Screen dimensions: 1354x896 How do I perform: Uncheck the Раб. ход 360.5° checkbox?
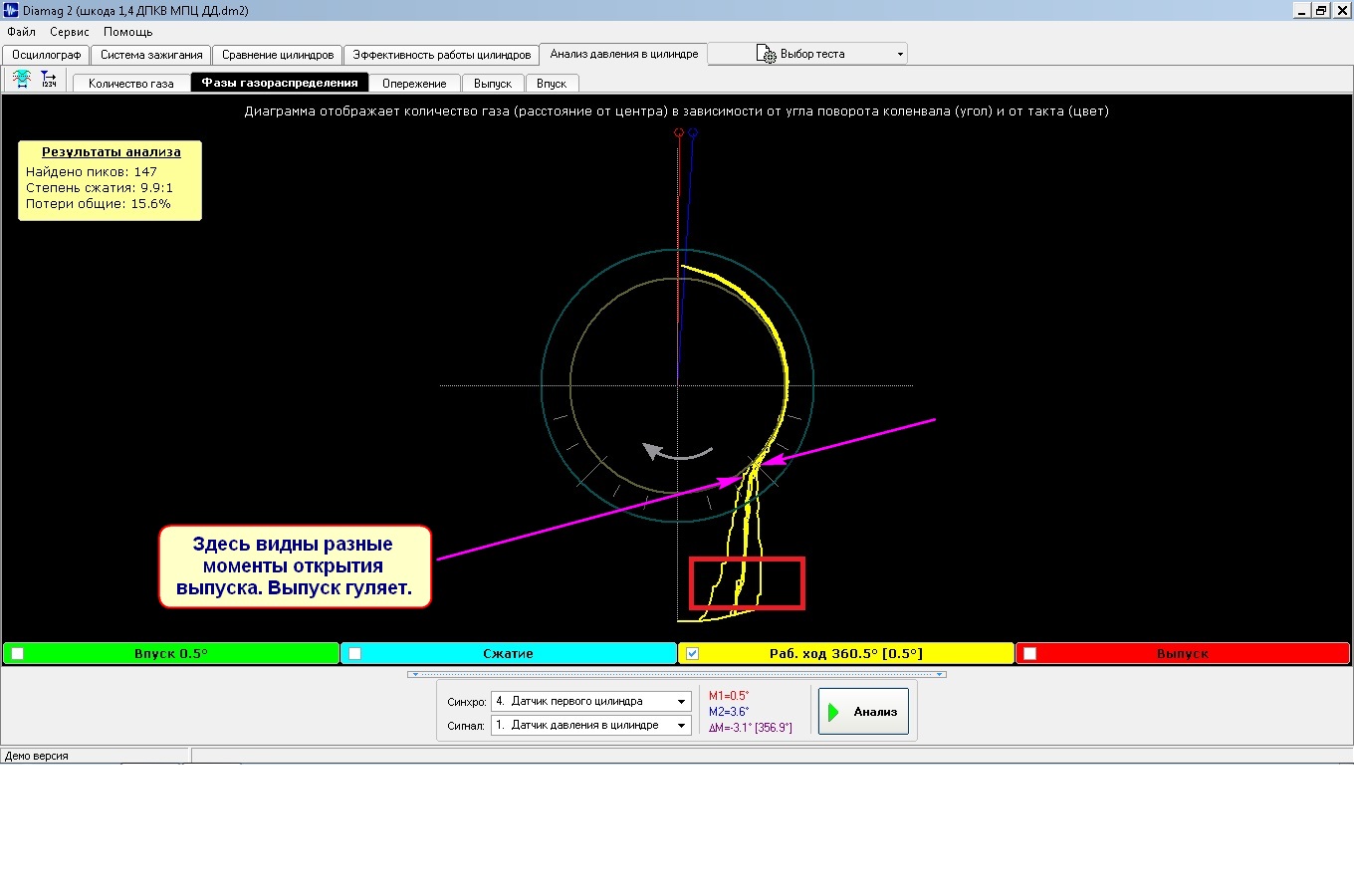click(x=692, y=654)
